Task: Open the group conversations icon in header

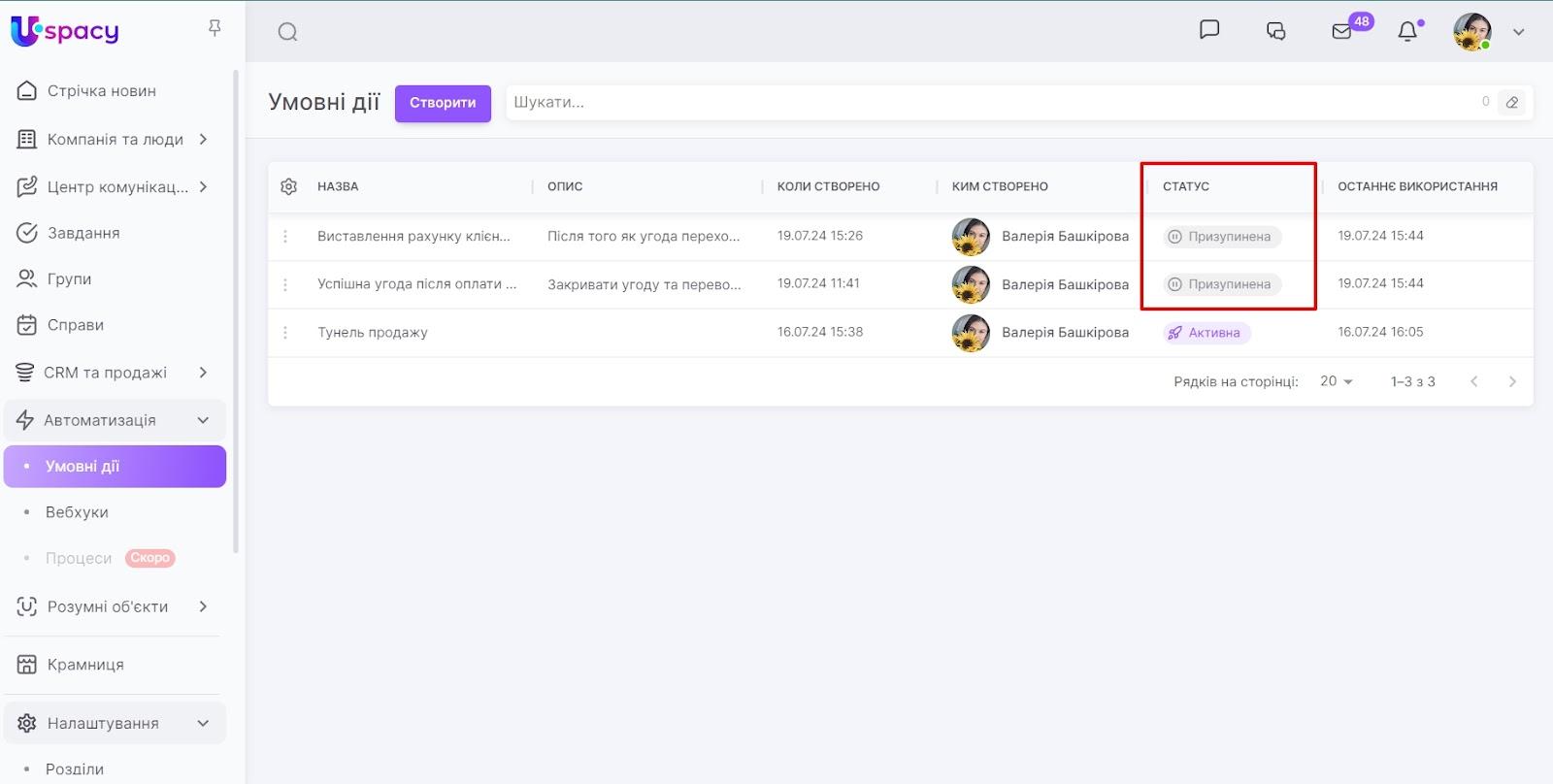Action: 1275,31
